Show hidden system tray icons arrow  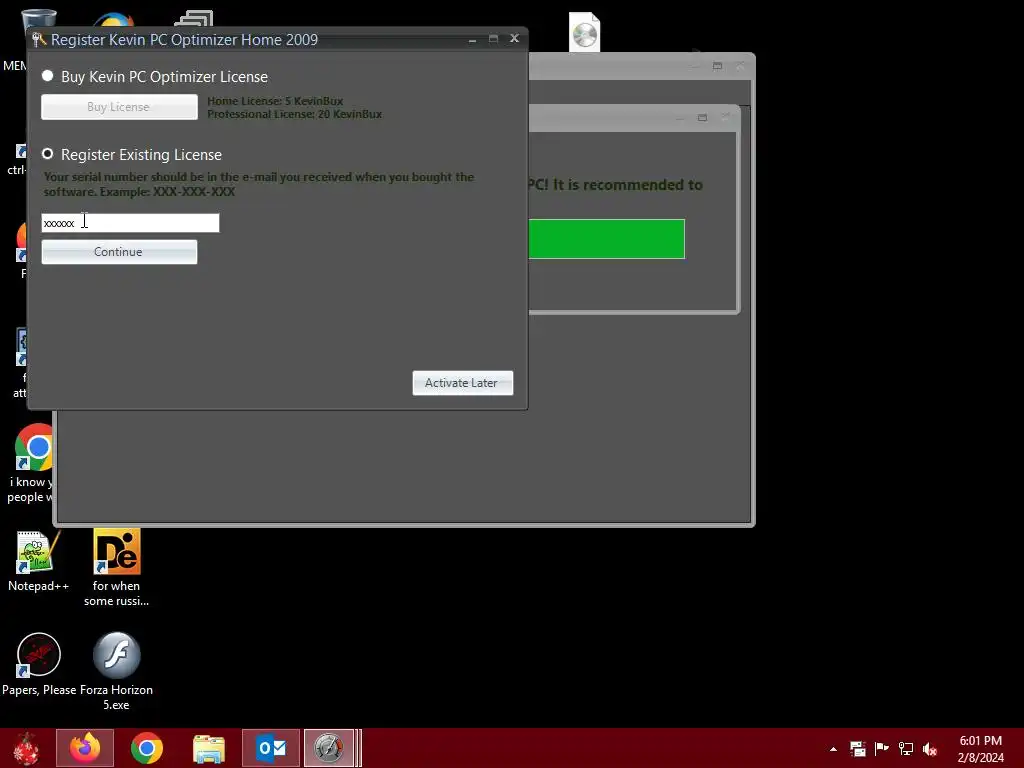tap(833, 749)
